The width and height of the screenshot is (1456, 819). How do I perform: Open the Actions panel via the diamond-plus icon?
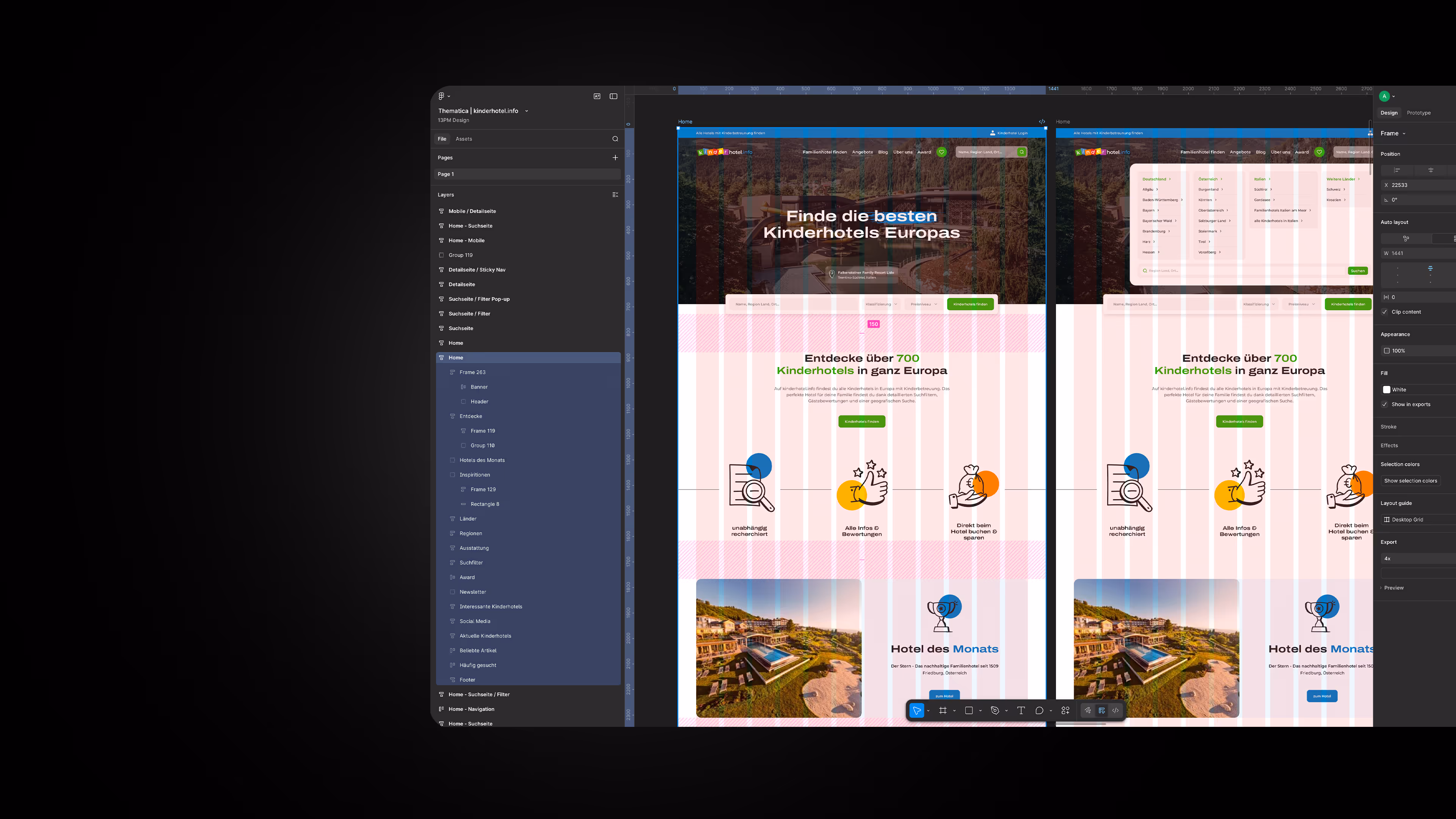click(x=1065, y=711)
